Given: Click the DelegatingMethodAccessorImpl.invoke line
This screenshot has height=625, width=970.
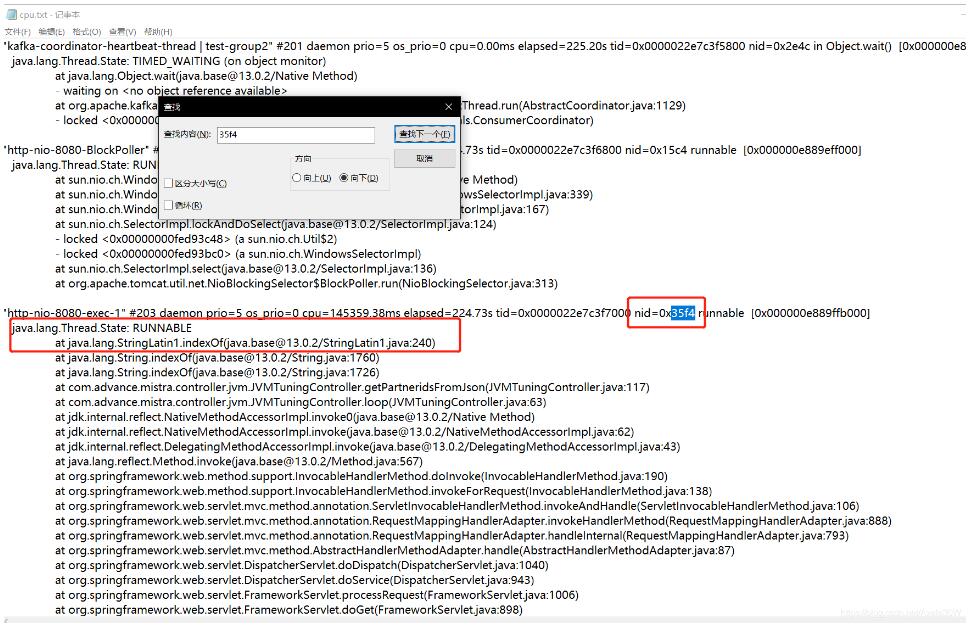Looking at the screenshot, I should tap(367, 447).
